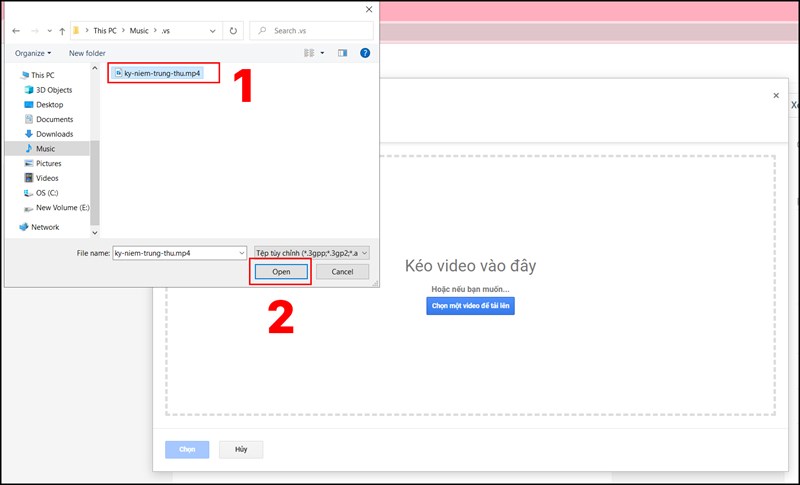The image size is (800, 485).
Task: Click the Hủy button
Action: click(241, 449)
